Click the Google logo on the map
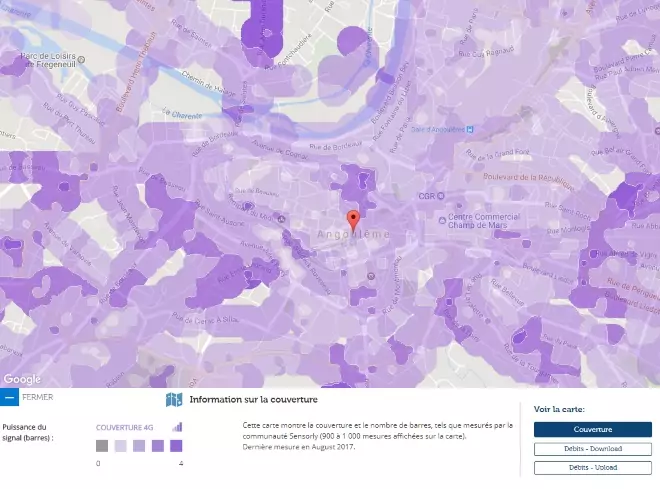The width and height of the screenshot is (660, 489). tap(22, 379)
